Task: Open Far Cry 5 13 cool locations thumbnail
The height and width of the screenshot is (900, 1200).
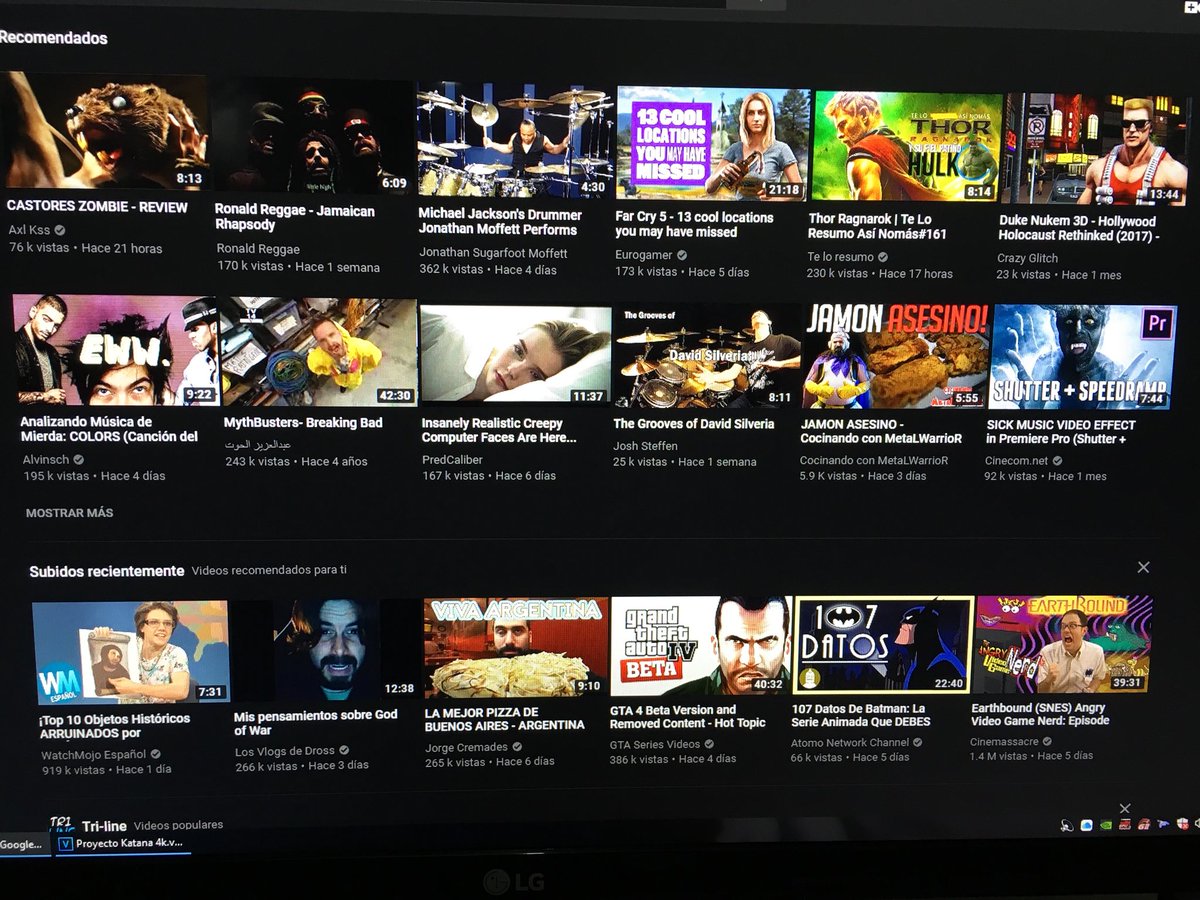Action: click(x=711, y=144)
